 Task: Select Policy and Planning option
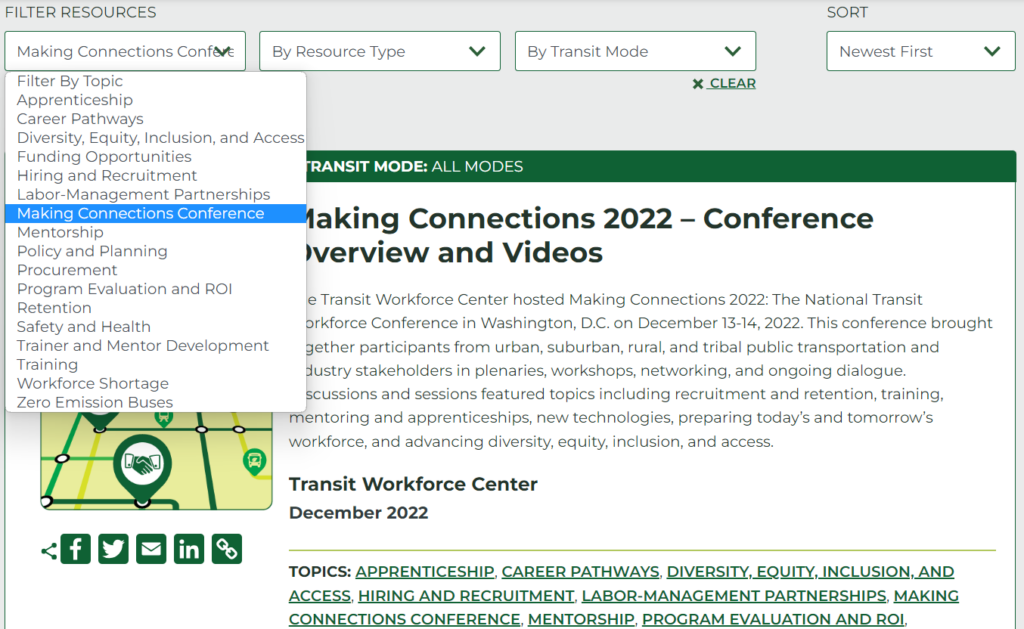(155, 251)
